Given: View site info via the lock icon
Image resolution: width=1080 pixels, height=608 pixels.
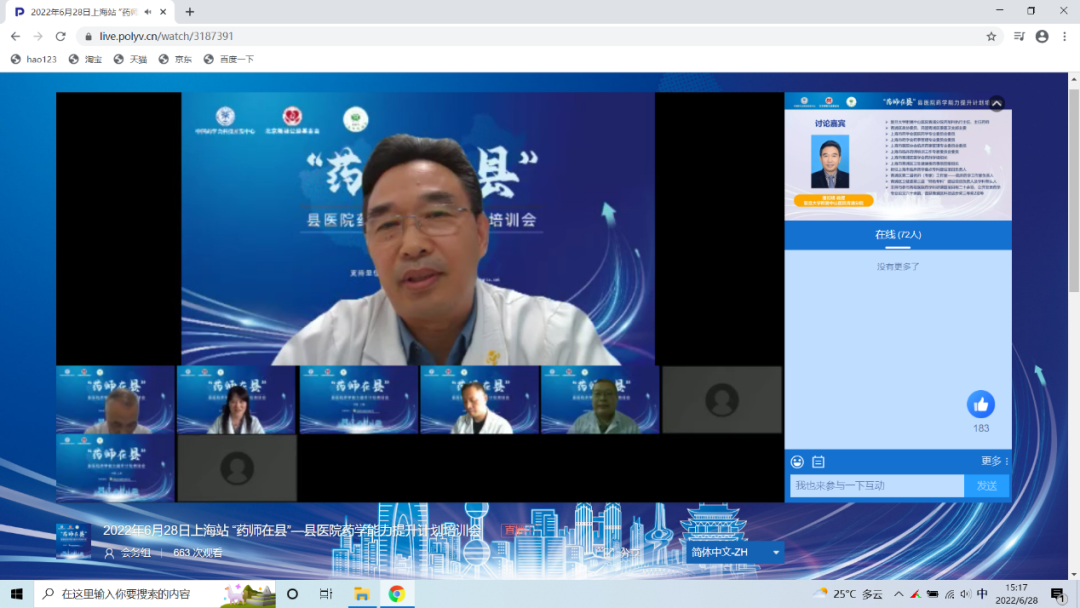Looking at the screenshot, I should pyautogui.click(x=88, y=36).
